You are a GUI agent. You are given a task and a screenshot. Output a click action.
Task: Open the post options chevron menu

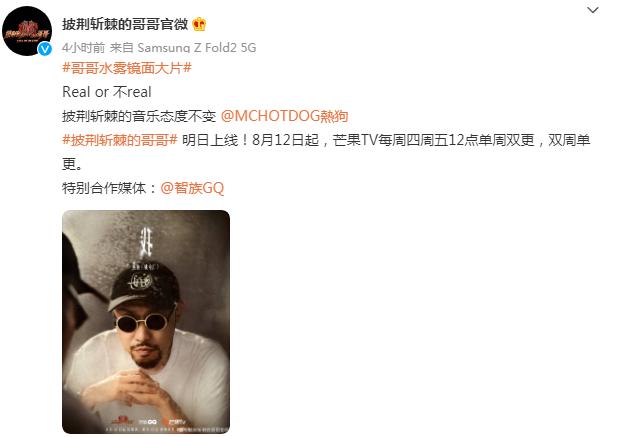(x=592, y=10)
